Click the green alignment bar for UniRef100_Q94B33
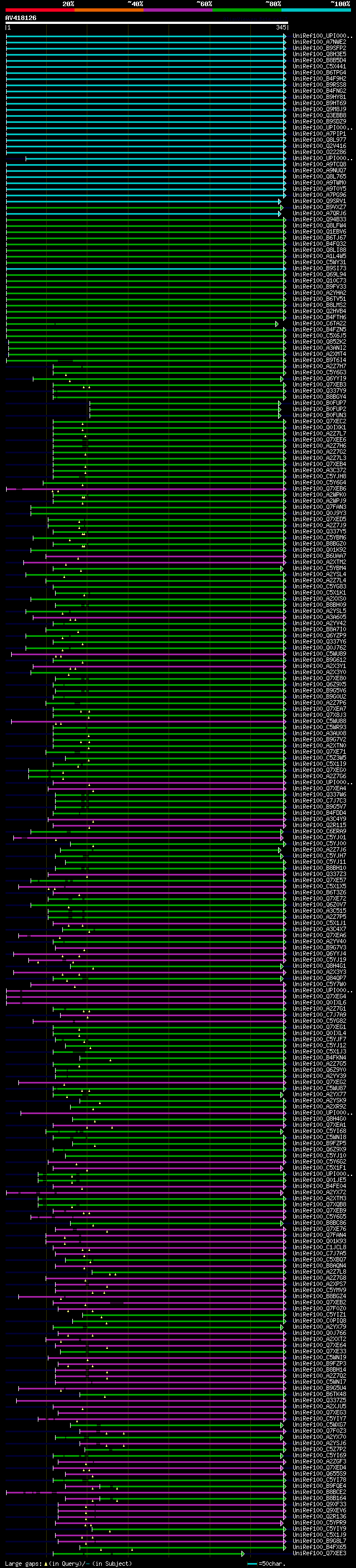The height and width of the screenshot is (1568, 356). coord(145,219)
